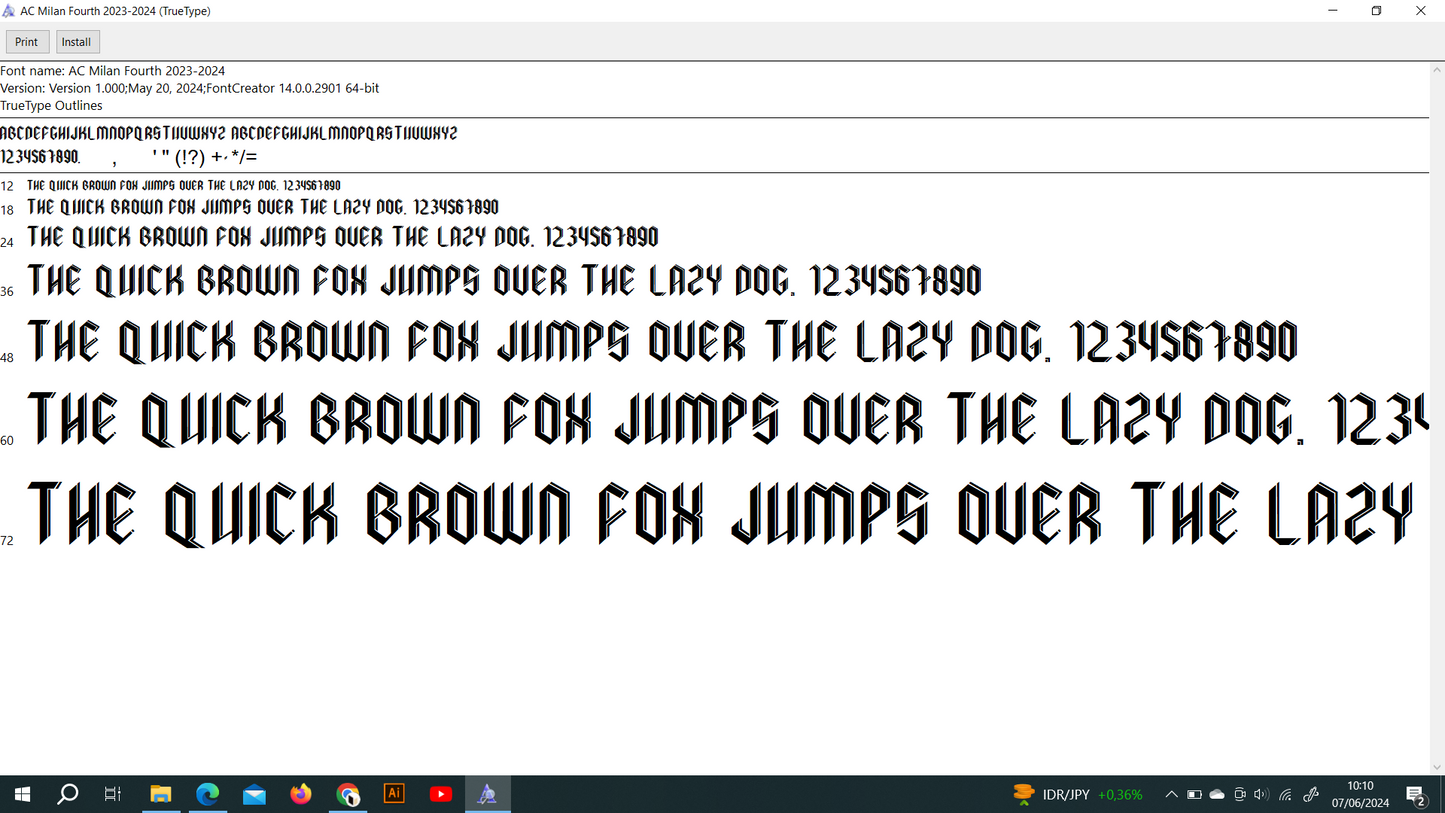Open taskbar Search magnifier
This screenshot has width=1445, height=813.
(x=67, y=794)
